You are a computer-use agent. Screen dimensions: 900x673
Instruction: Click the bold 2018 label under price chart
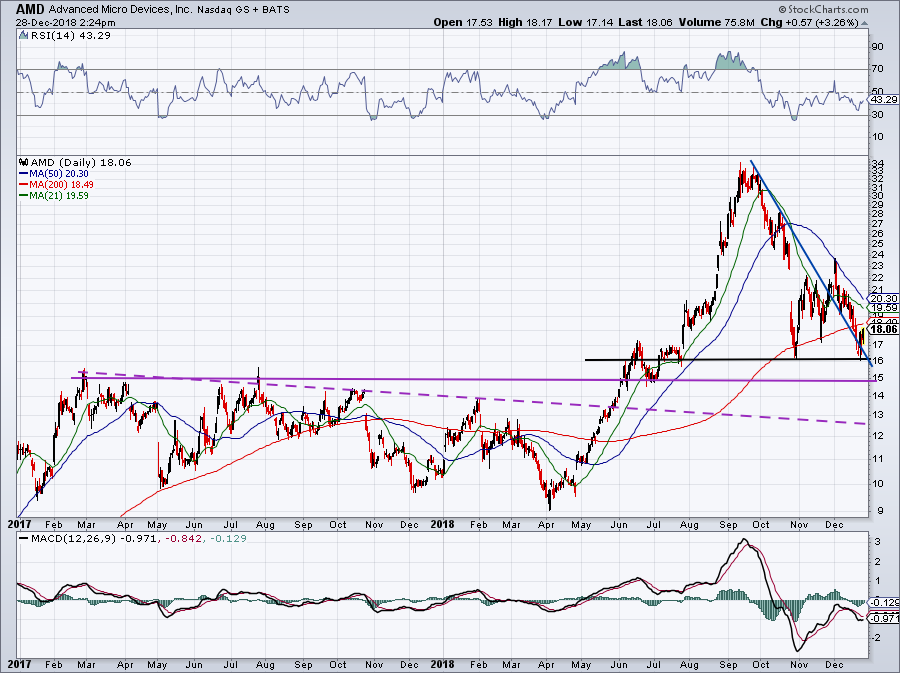(x=443, y=524)
